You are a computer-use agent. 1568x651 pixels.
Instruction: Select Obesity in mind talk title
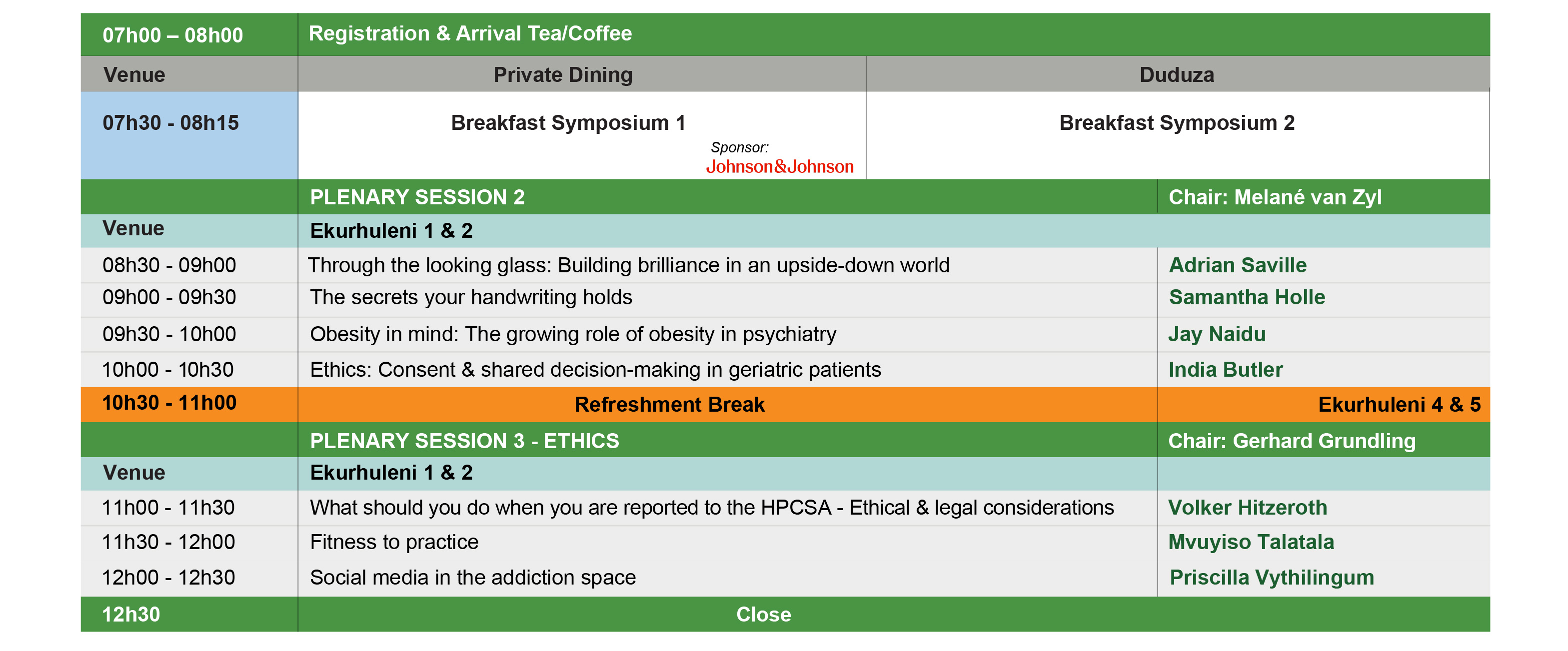573,334
